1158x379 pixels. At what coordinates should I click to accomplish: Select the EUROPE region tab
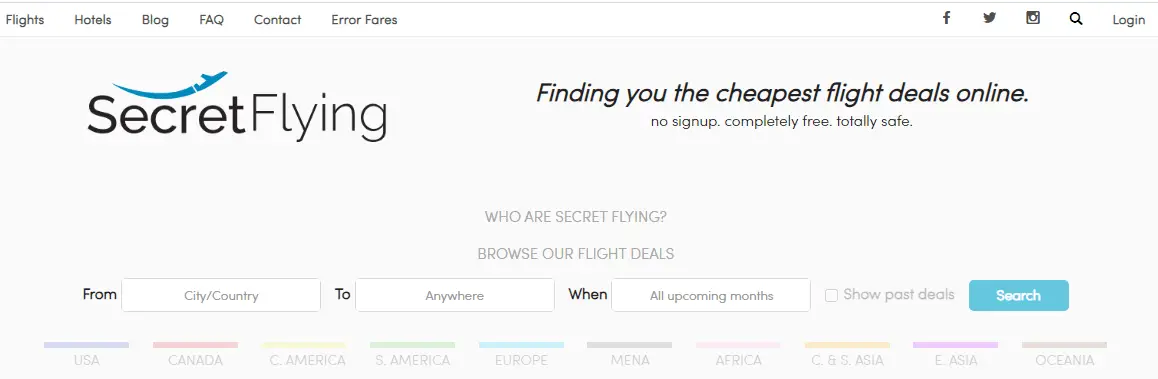(521, 355)
